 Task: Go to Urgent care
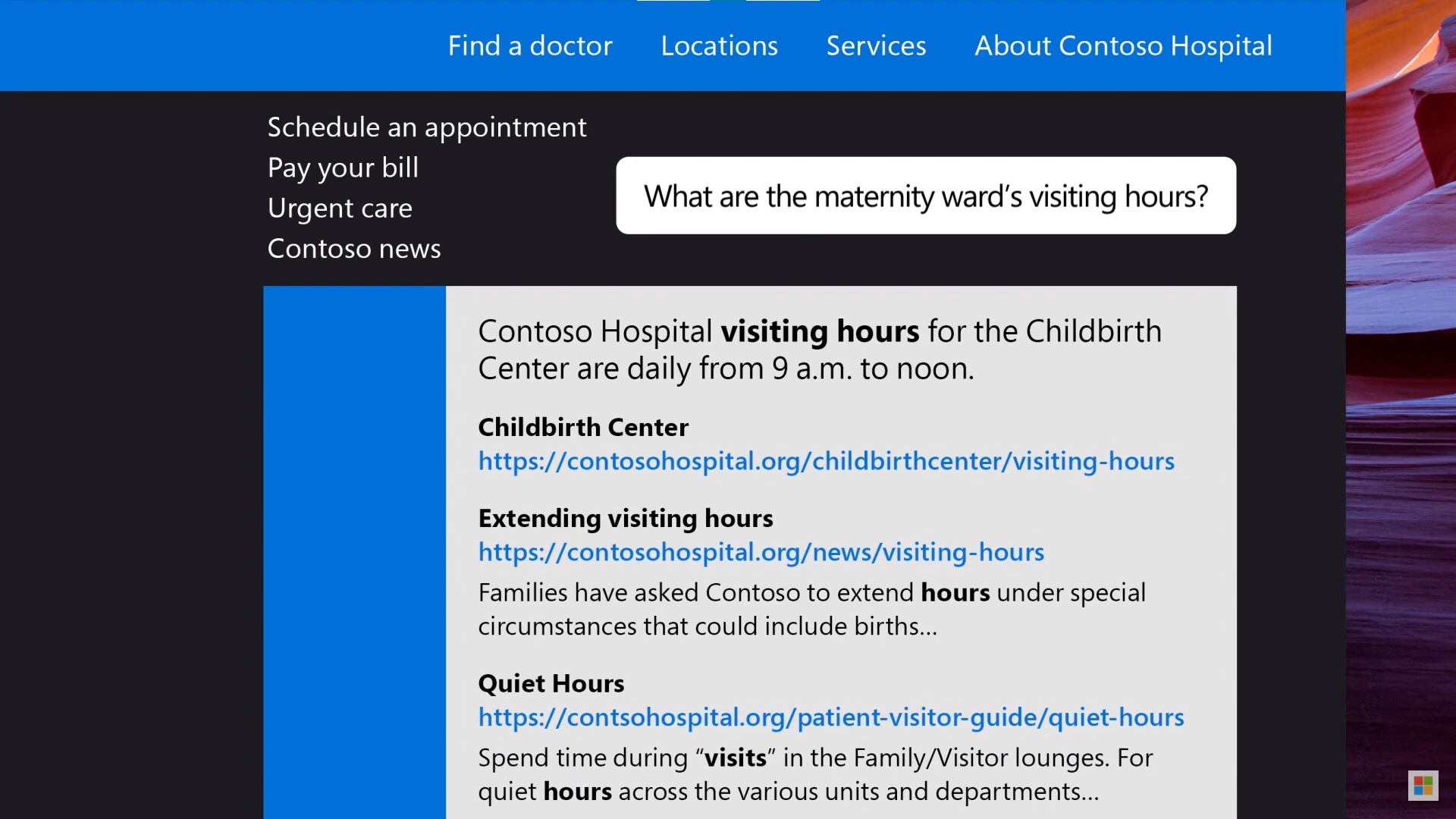coord(340,208)
